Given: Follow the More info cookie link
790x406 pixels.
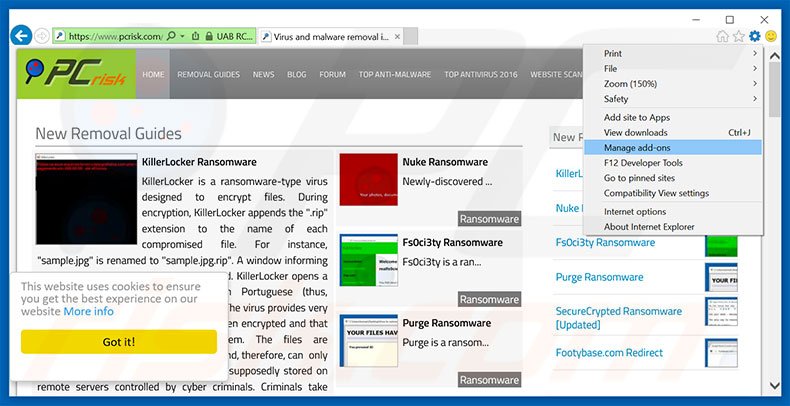Looking at the screenshot, I should (89, 311).
